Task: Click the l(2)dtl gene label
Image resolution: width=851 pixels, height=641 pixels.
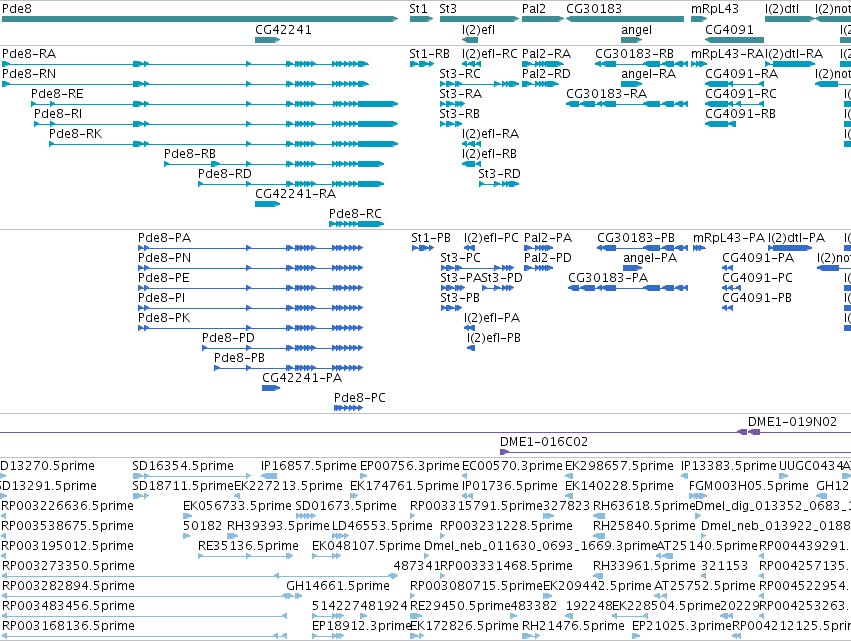Action: [x=782, y=9]
